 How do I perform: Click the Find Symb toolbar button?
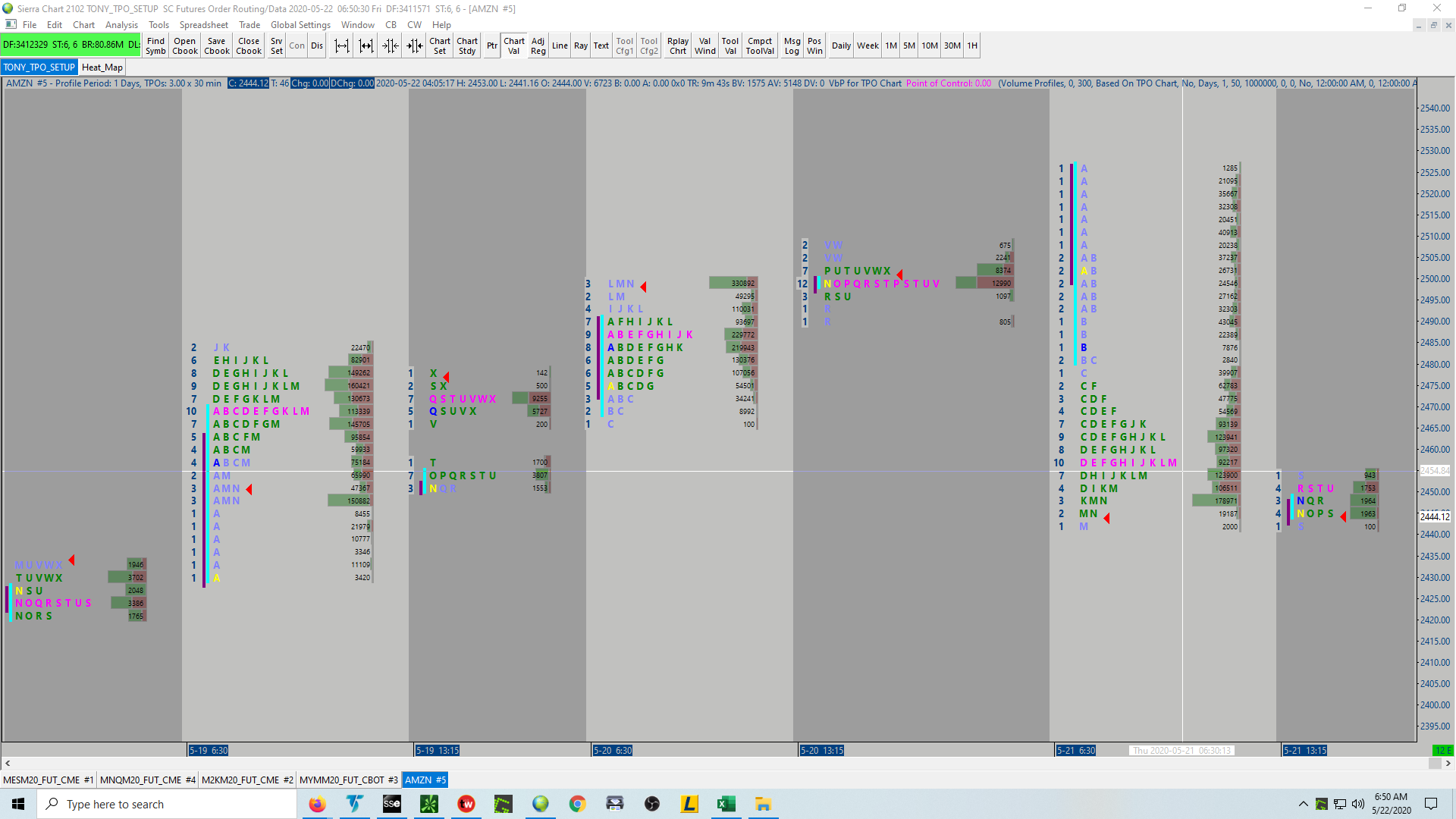tap(155, 45)
